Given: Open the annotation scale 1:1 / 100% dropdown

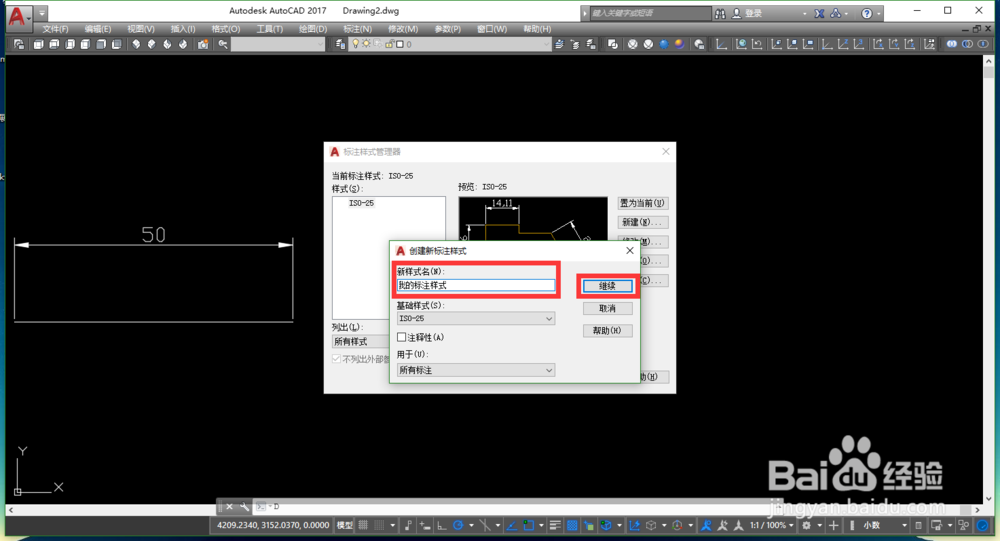Looking at the screenshot, I should 772,525.
